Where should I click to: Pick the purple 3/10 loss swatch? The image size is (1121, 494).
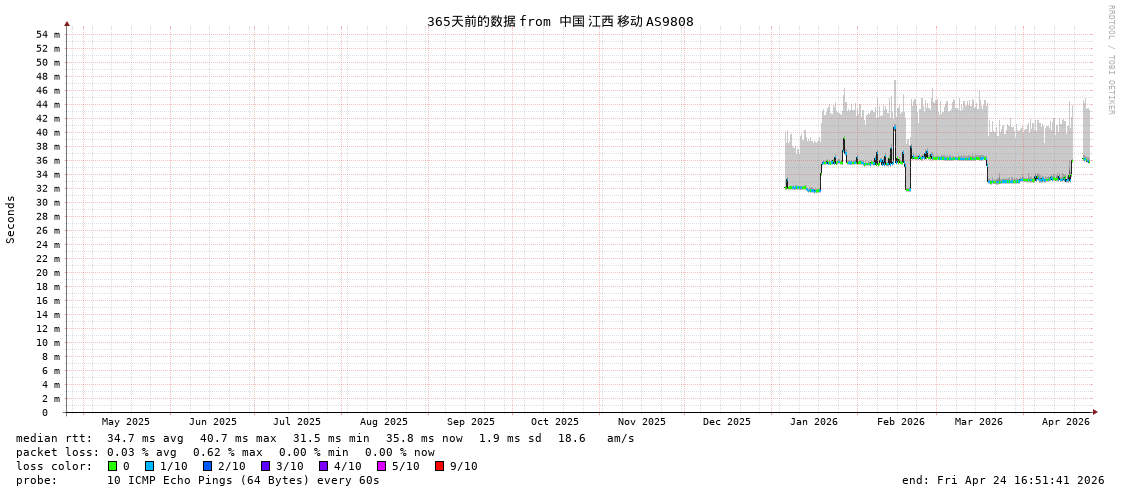coord(265,466)
